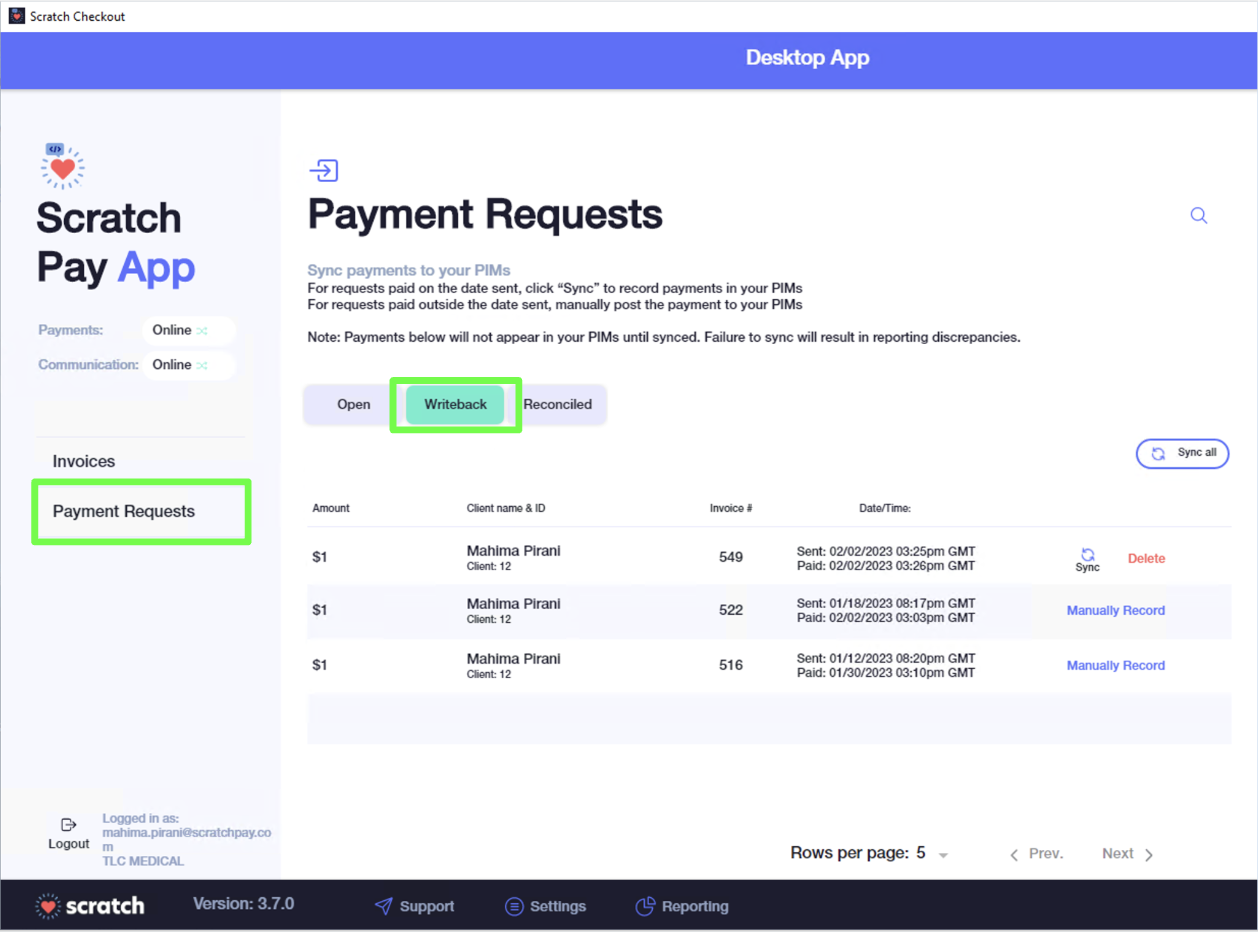Click the Sync payments to your PIMs subtitle
Viewport: 1258px width, 932px height.
pos(409,270)
